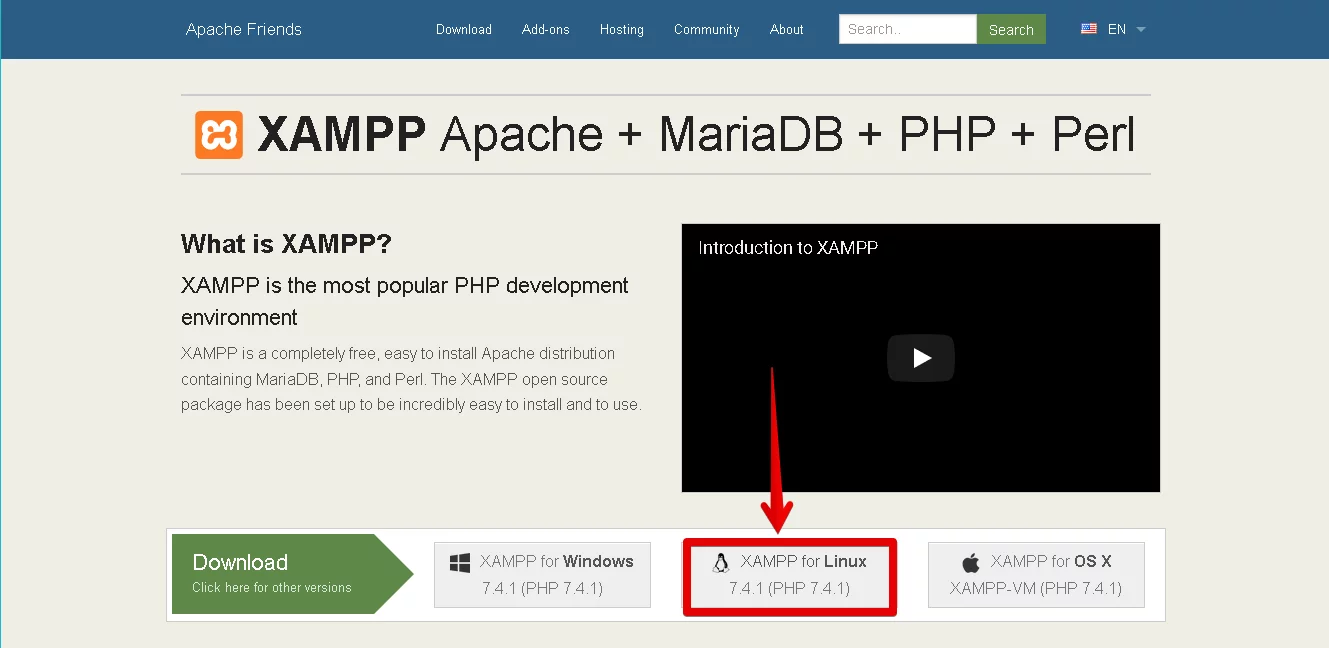
Task: Go to the Hosting menu item
Action: coord(622,29)
